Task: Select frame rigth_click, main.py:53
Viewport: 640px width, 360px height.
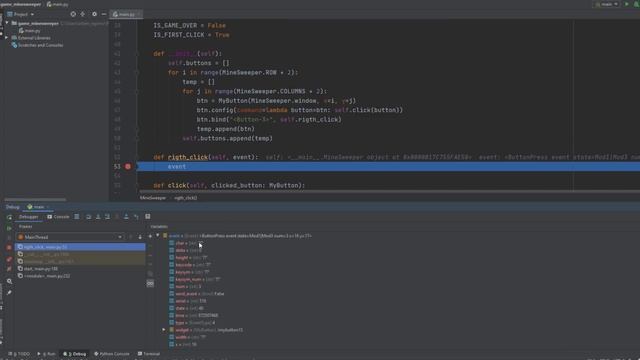Action: pyautogui.click(x=80, y=247)
